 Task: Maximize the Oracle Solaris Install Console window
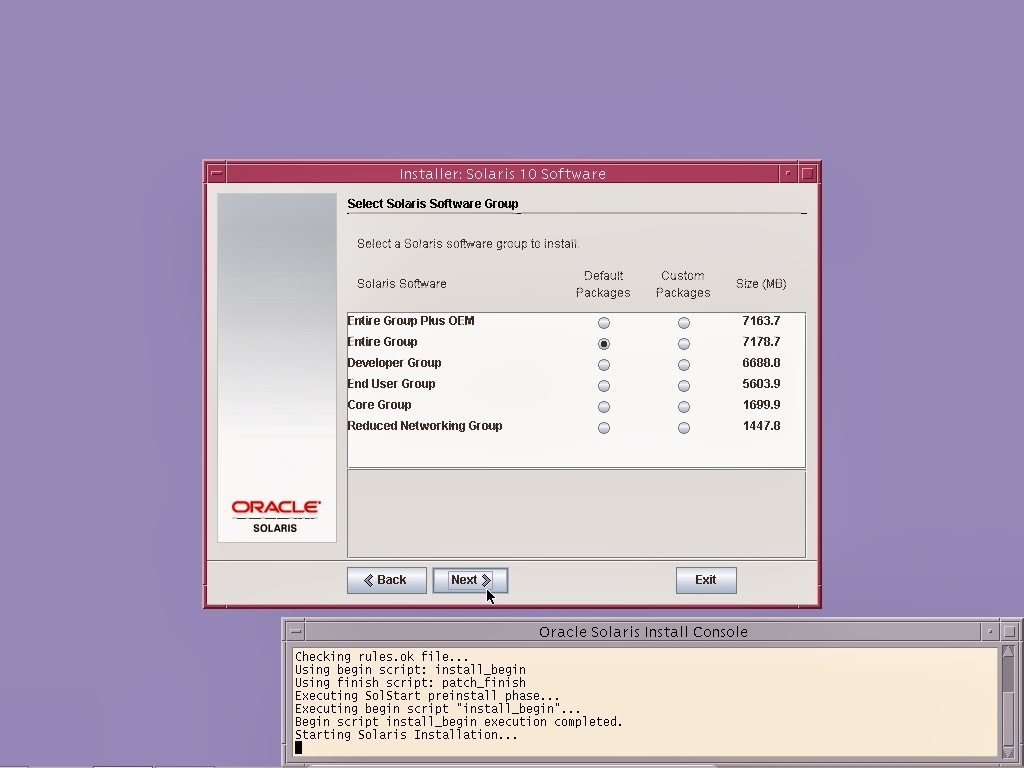pyautogui.click(x=1010, y=631)
